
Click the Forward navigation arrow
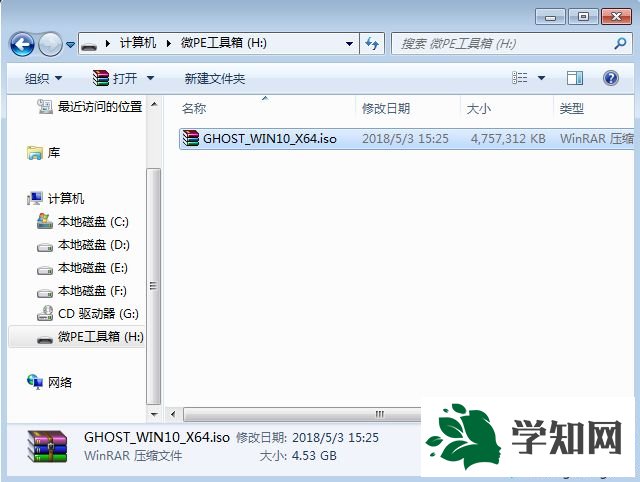(x=50, y=44)
